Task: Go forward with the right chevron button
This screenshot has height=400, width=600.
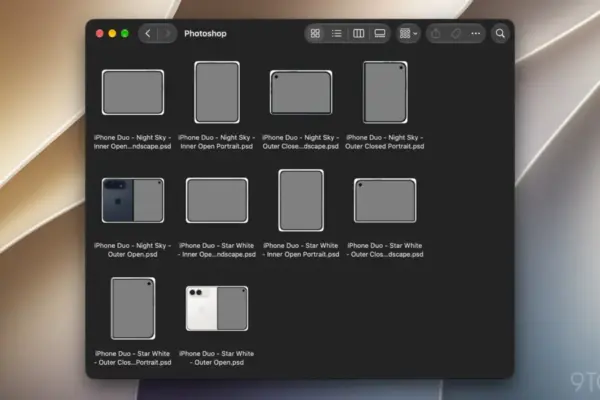Action: point(167,34)
